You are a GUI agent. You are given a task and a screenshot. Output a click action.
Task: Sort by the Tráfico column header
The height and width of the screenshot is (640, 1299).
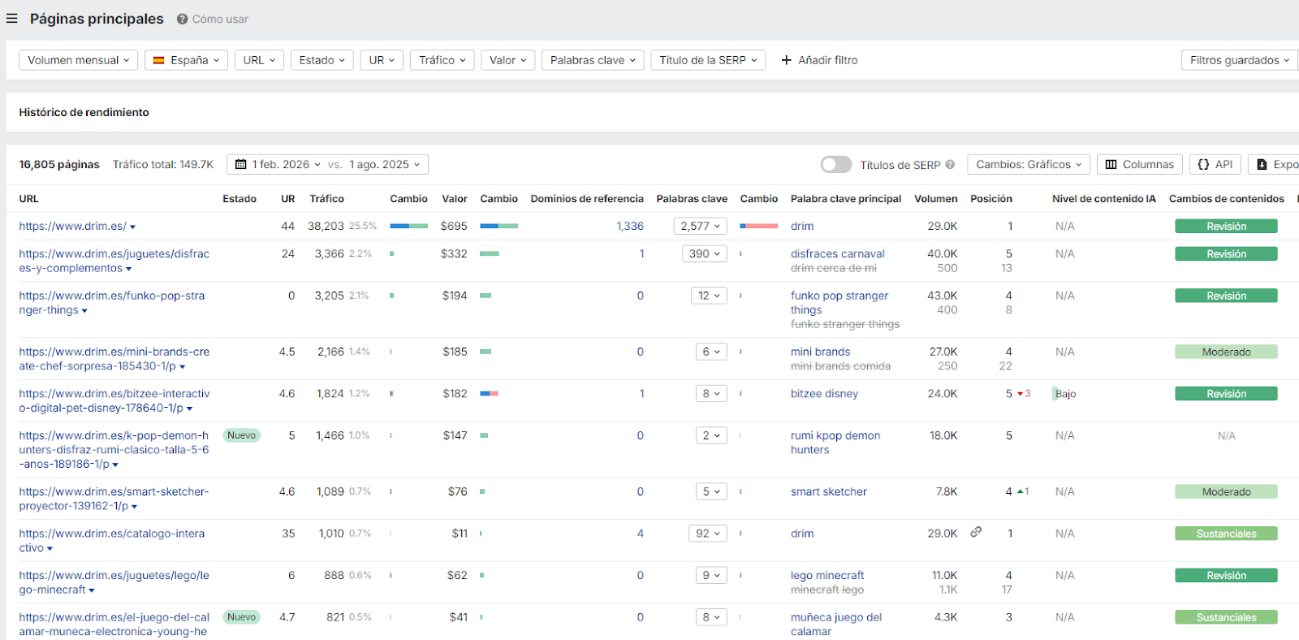(x=327, y=199)
